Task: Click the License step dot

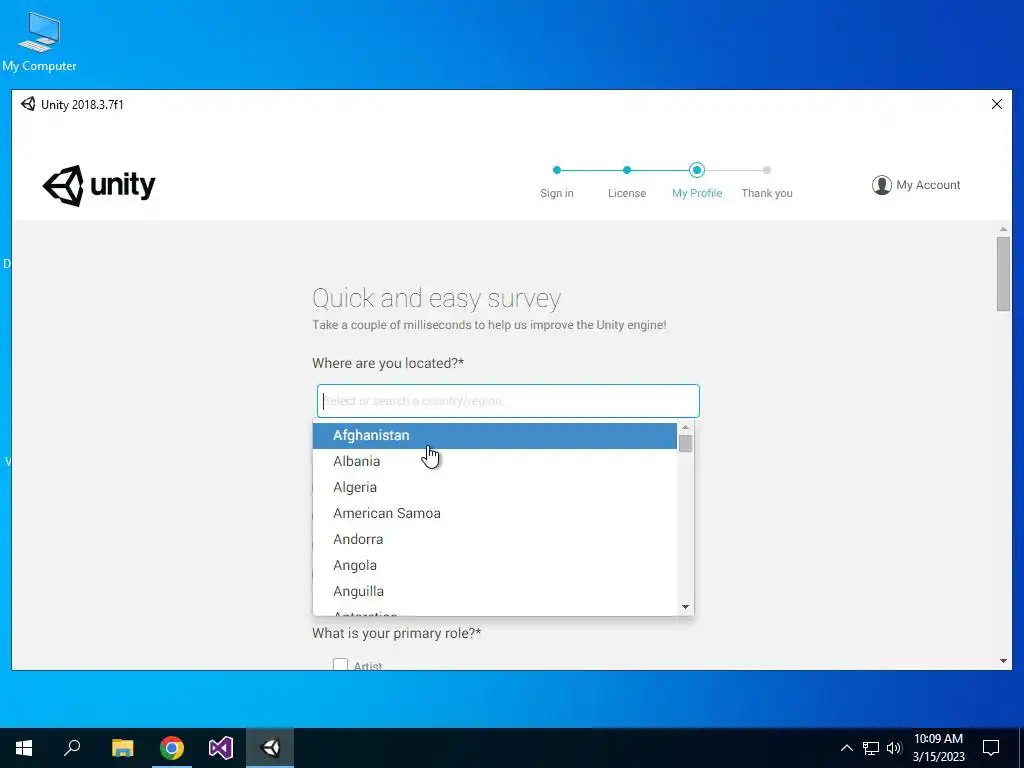Action: (x=626, y=170)
